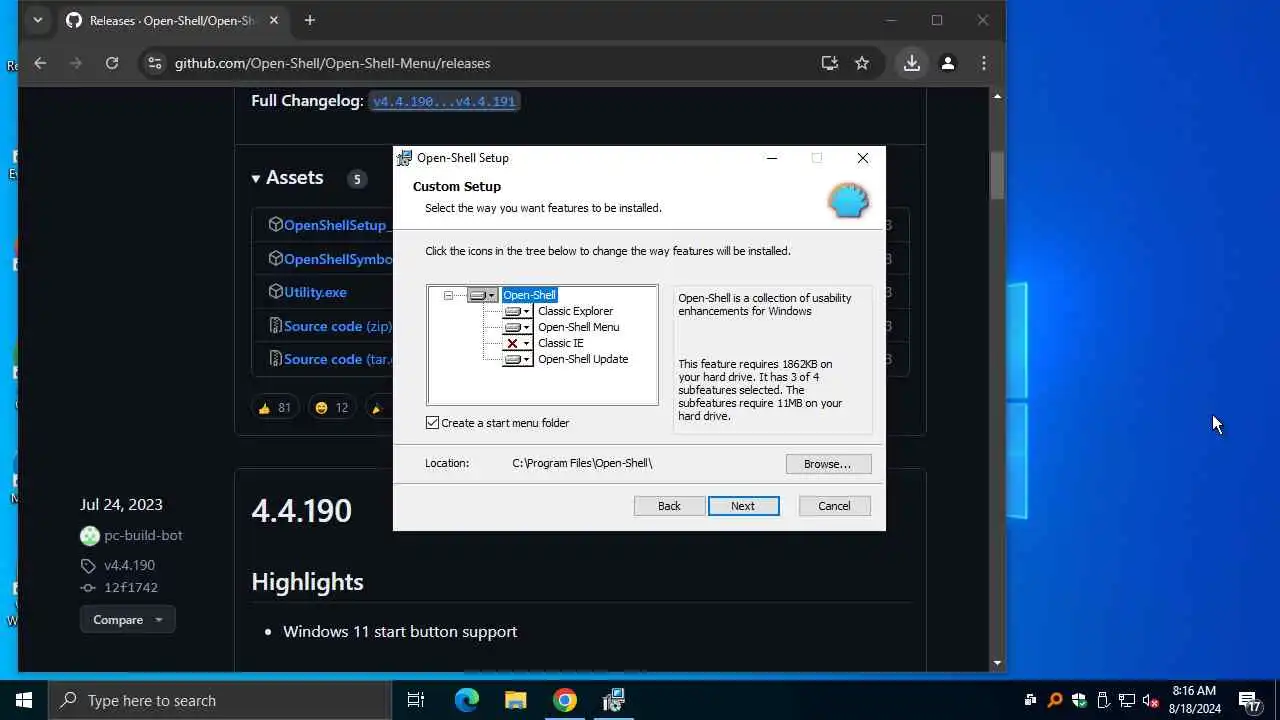Open Chrome downloads icon

(x=912, y=63)
